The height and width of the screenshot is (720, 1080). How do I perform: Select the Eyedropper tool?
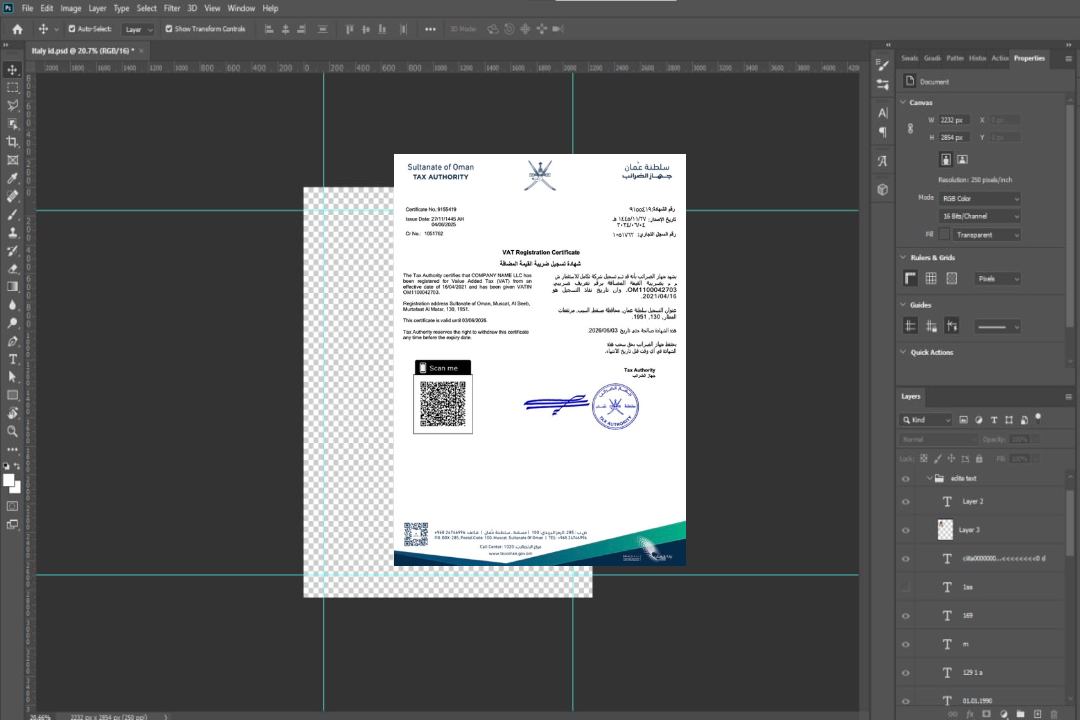(12, 178)
